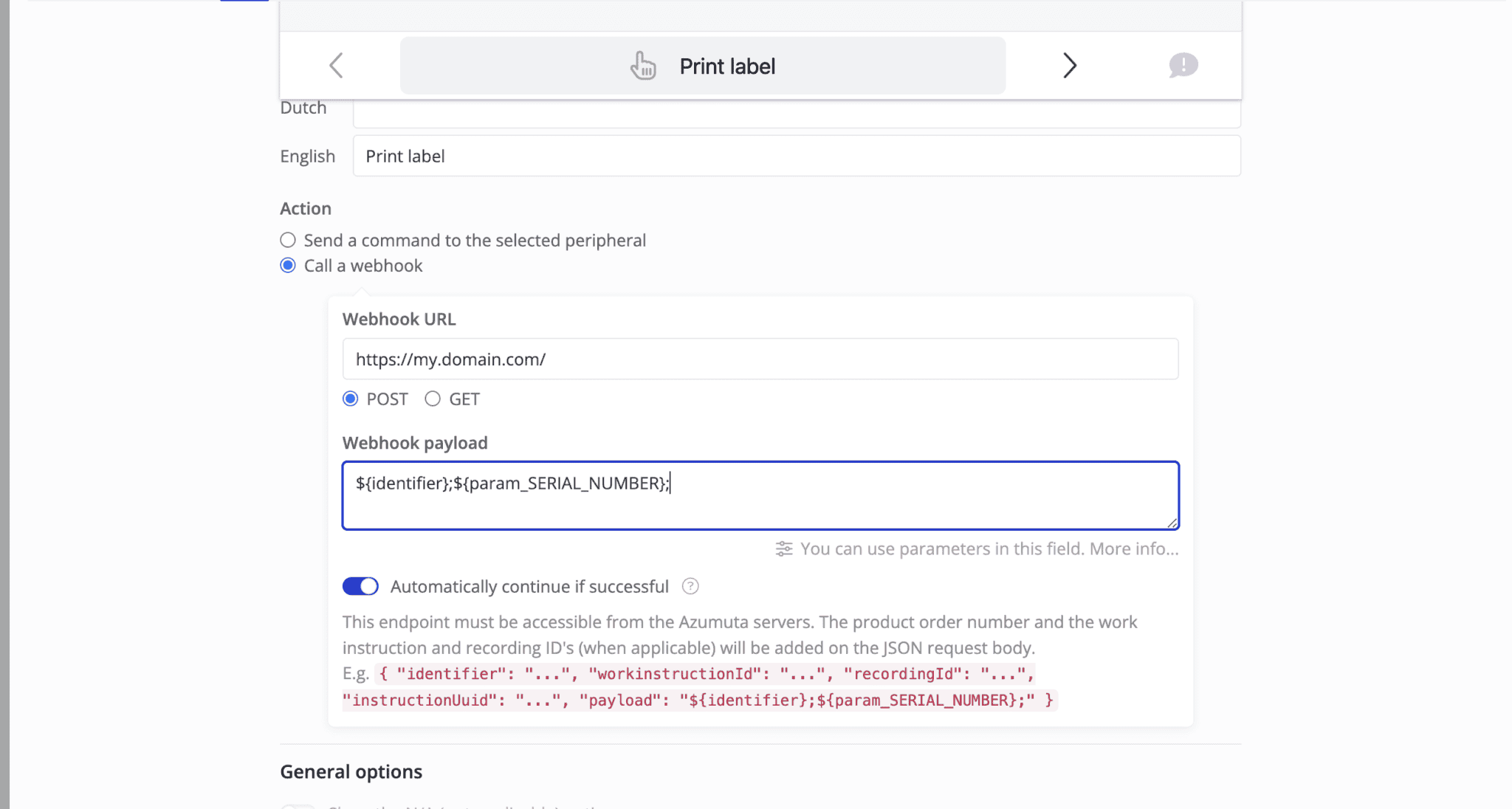Screen dimensions: 1512x809
Task: Select the Call a webhook option
Action: 287,265
